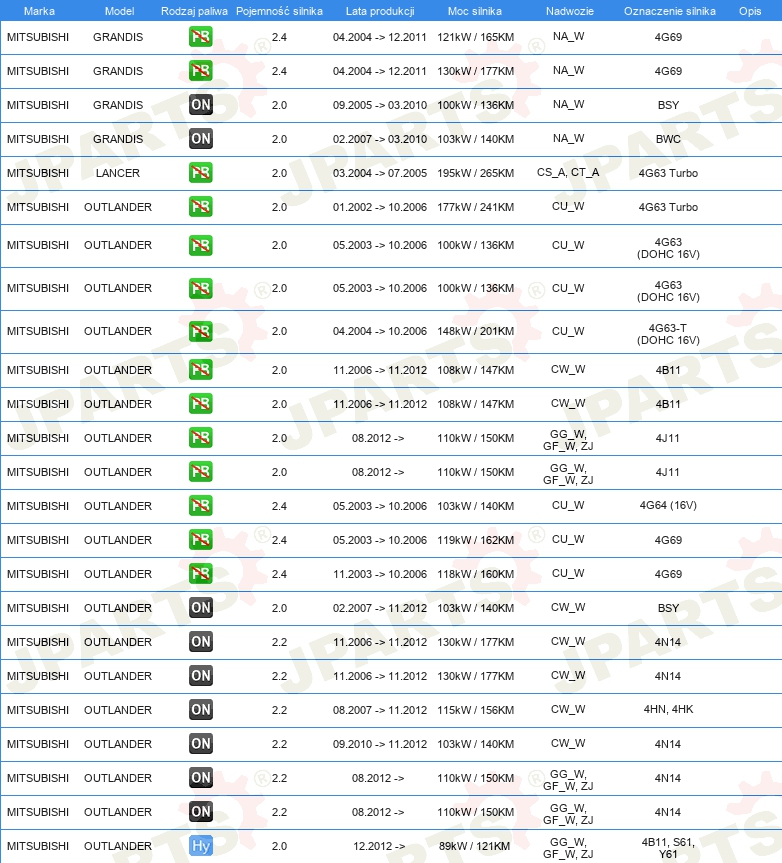Select the 2.0 capacity cell in the hybrid Hy row
The width and height of the screenshot is (782, 863).
tap(279, 846)
